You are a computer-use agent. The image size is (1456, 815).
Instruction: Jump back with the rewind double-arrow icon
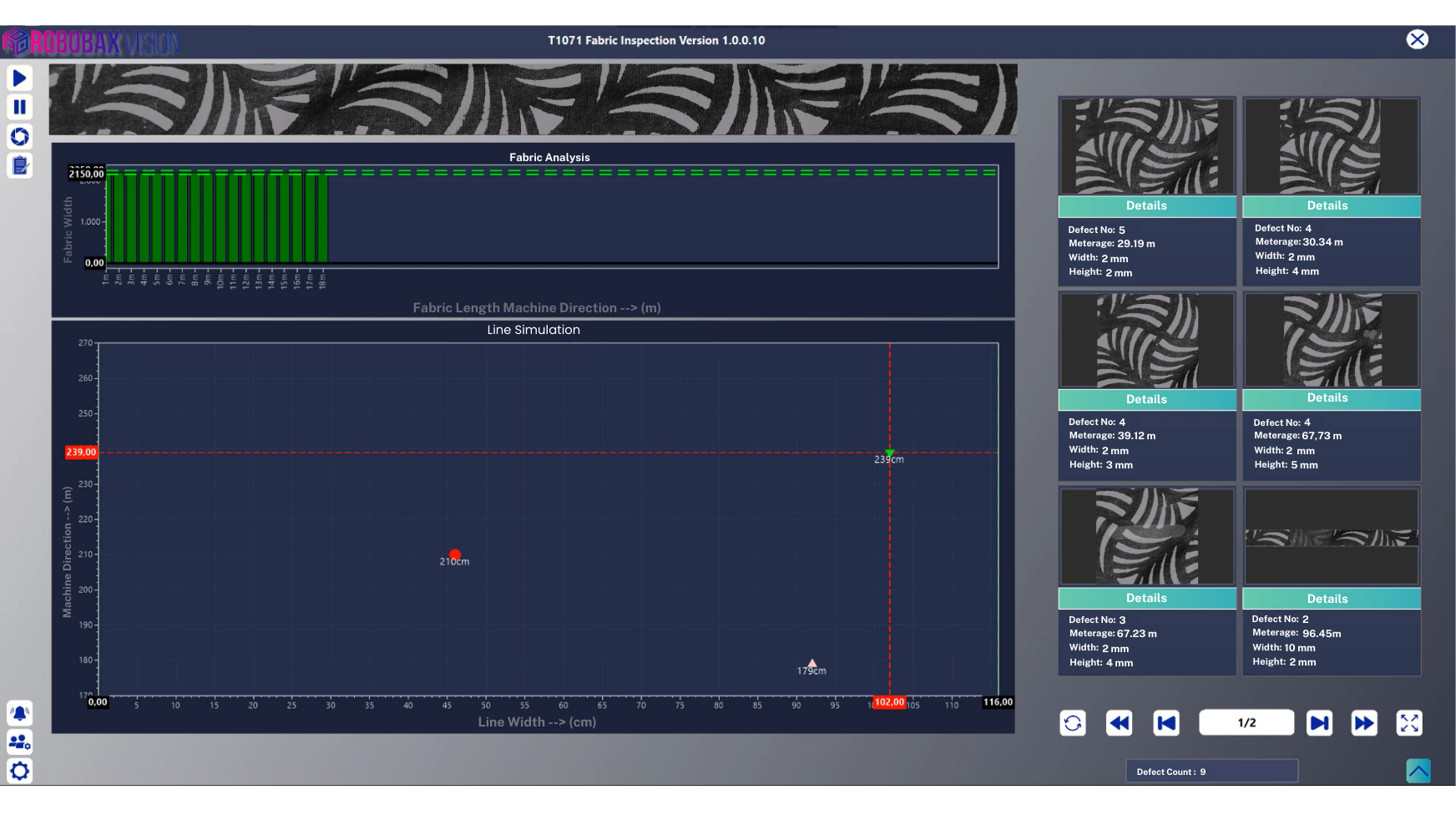(x=1120, y=723)
